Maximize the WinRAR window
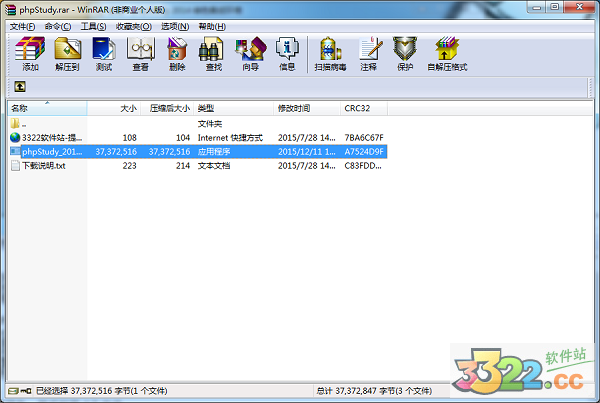Screen dimensions: 600x403 coord(554,7)
